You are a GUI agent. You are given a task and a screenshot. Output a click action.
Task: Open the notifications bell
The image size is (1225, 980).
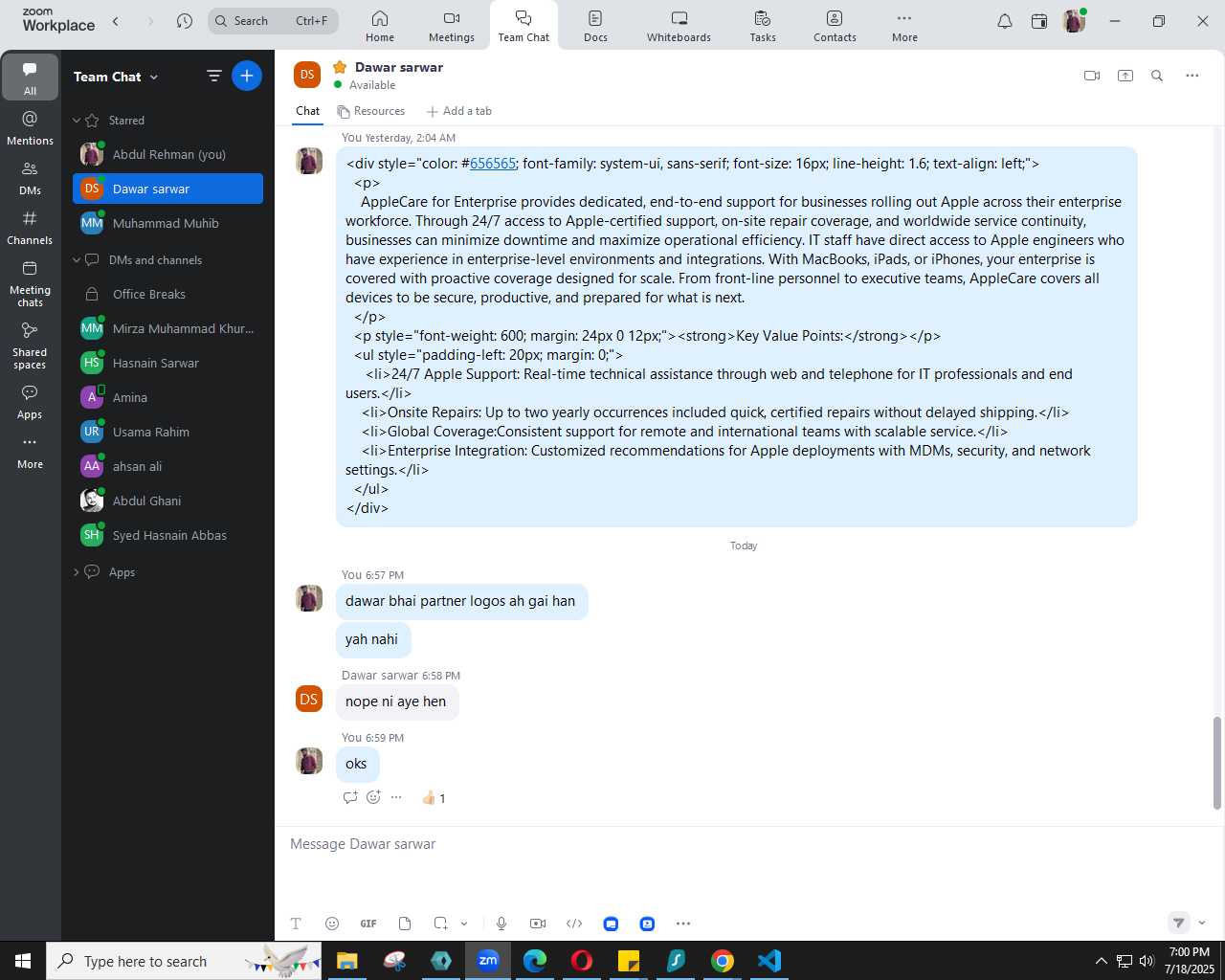click(1005, 21)
